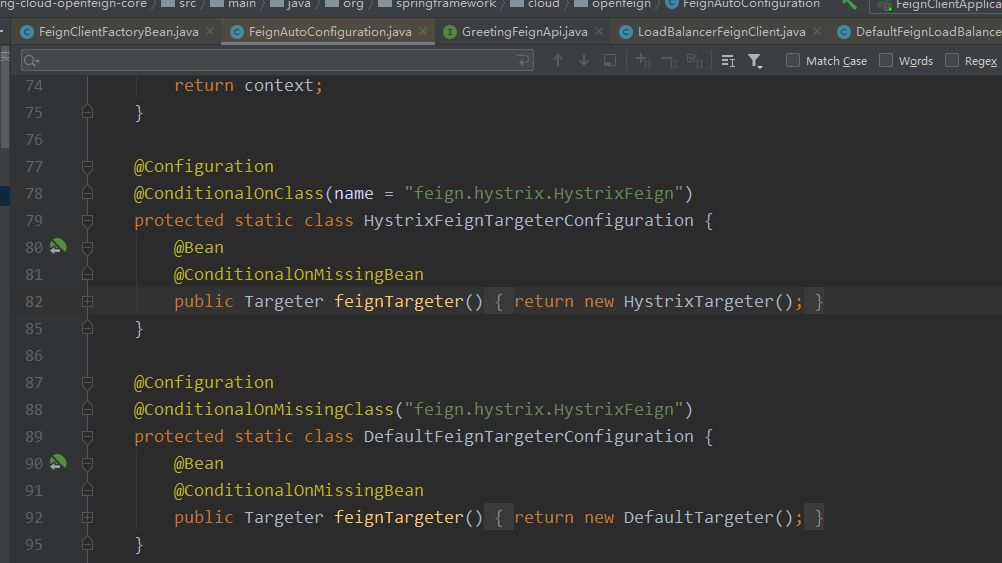Go to next occurrence arrow

583,60
